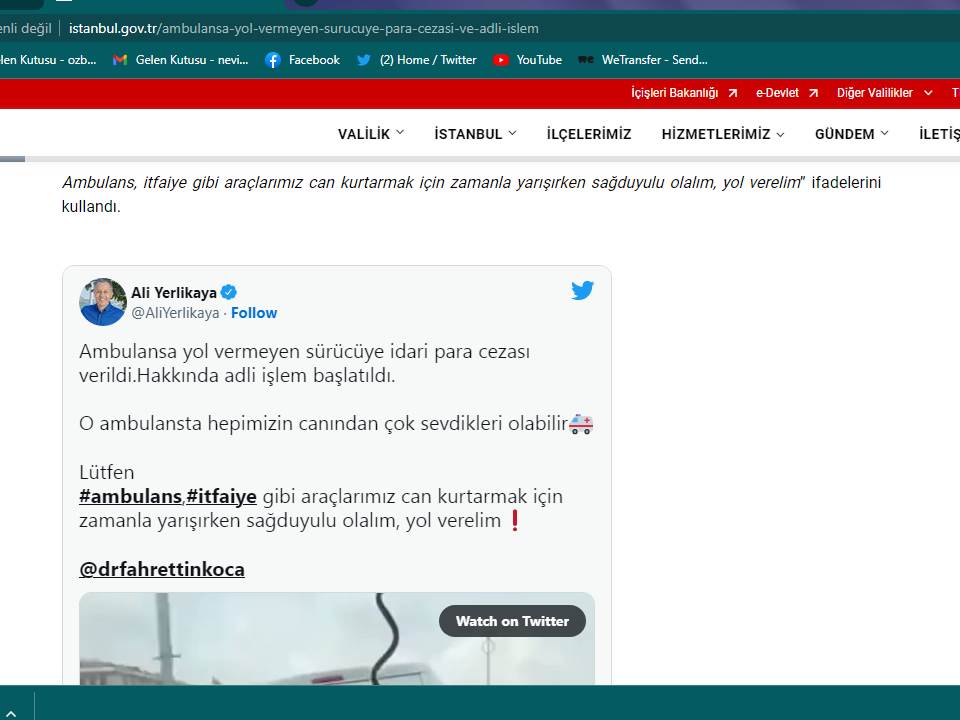Open the YouTube bookmark label
This screenshot has height=720, width=960.
point(539,60)
